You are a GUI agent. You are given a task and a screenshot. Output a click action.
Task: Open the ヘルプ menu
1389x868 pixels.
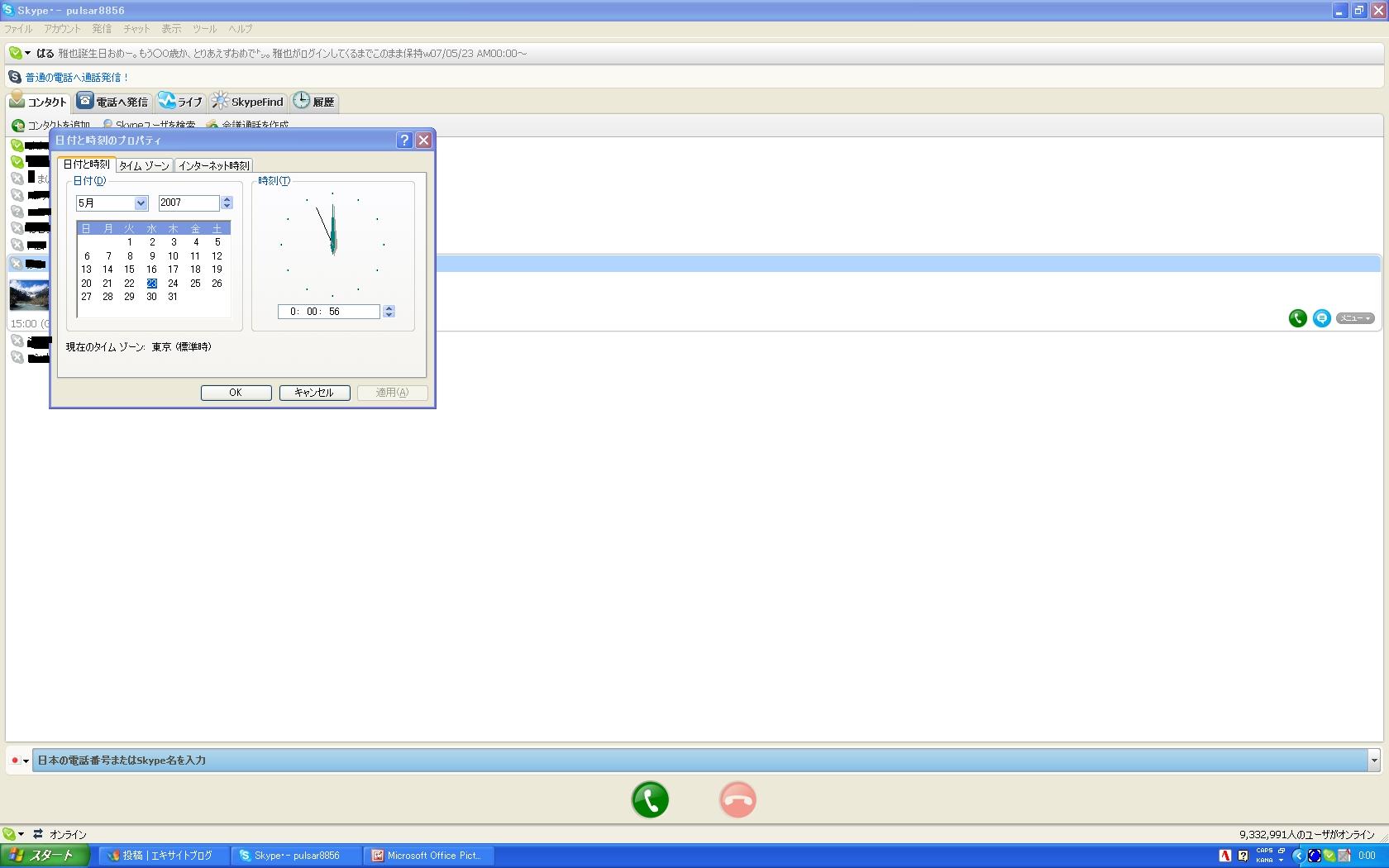click(241, 29)
